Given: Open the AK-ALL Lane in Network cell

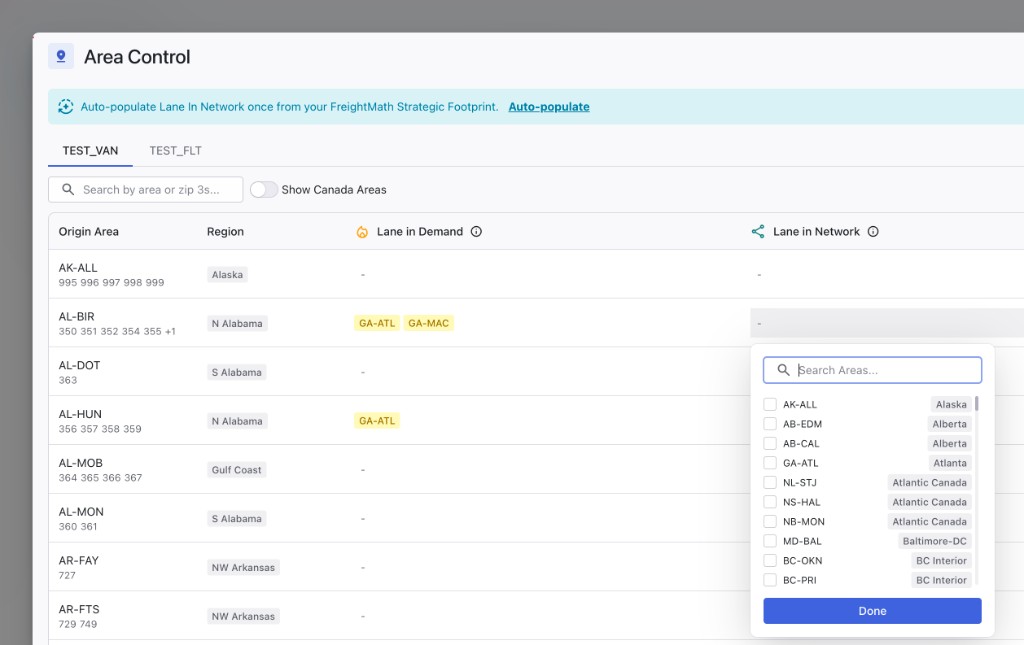Looking at the screenshot, I should [x=887, y=275].
